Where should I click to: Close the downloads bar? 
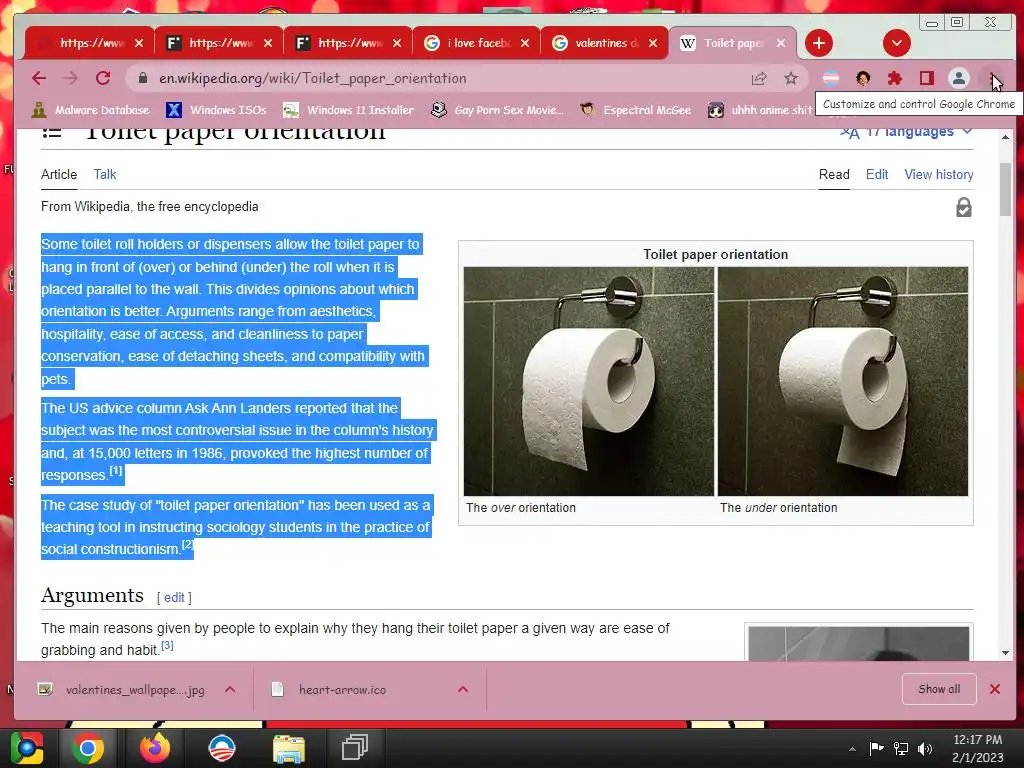(x=995, y=689)
